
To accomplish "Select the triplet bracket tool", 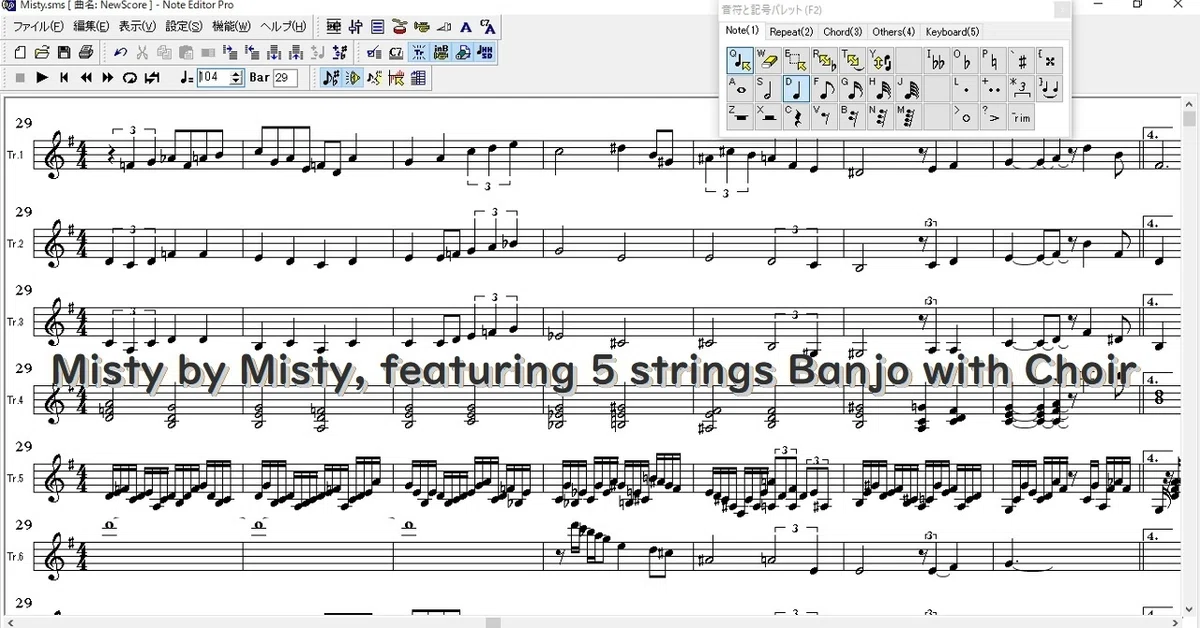I will pyautogui.click(x=1021, y=88).
